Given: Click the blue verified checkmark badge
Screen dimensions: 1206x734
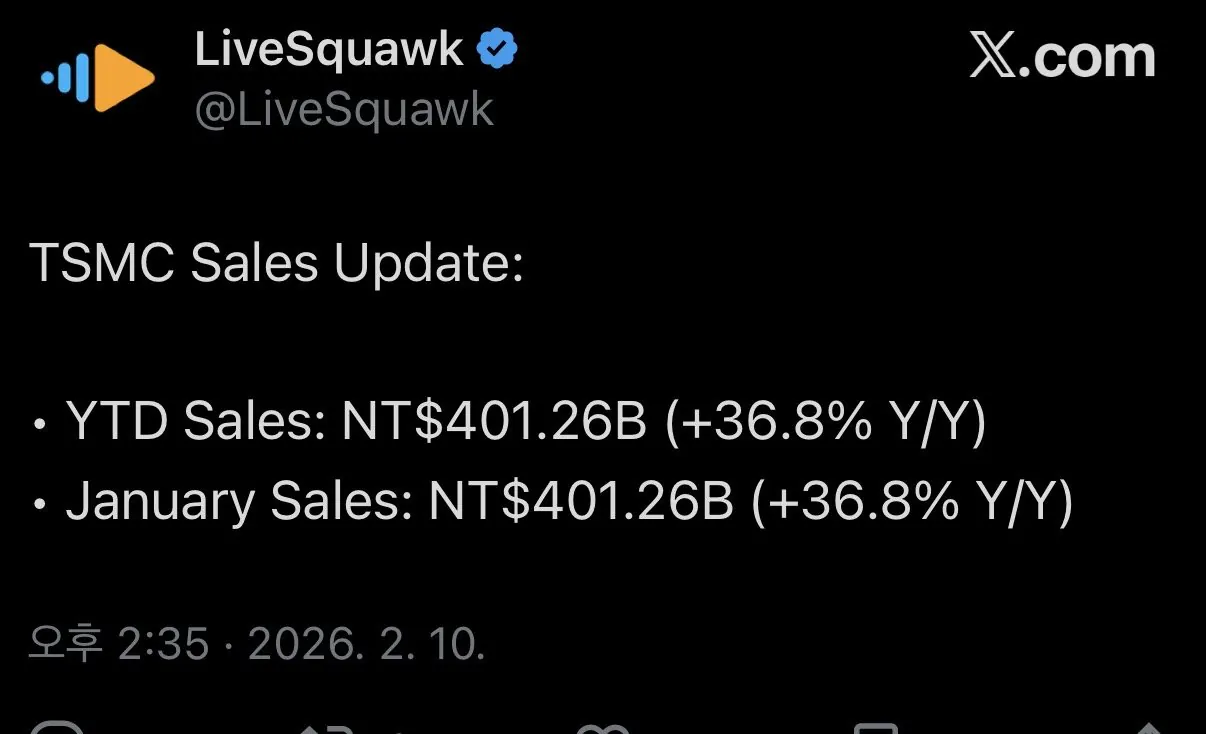Looking at the screenshot, I should 497,49.
